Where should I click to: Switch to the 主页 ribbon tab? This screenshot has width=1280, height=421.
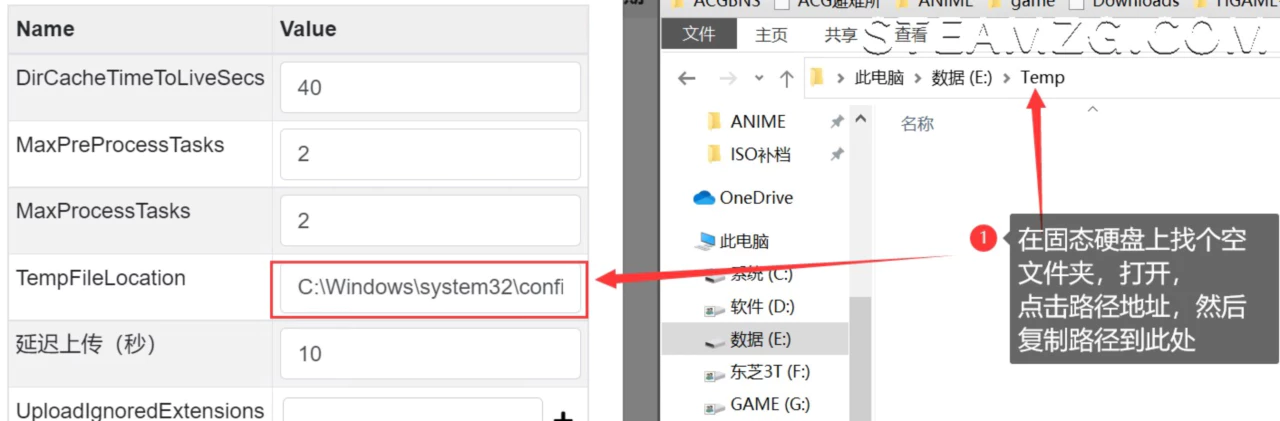[x=771, y=34]
